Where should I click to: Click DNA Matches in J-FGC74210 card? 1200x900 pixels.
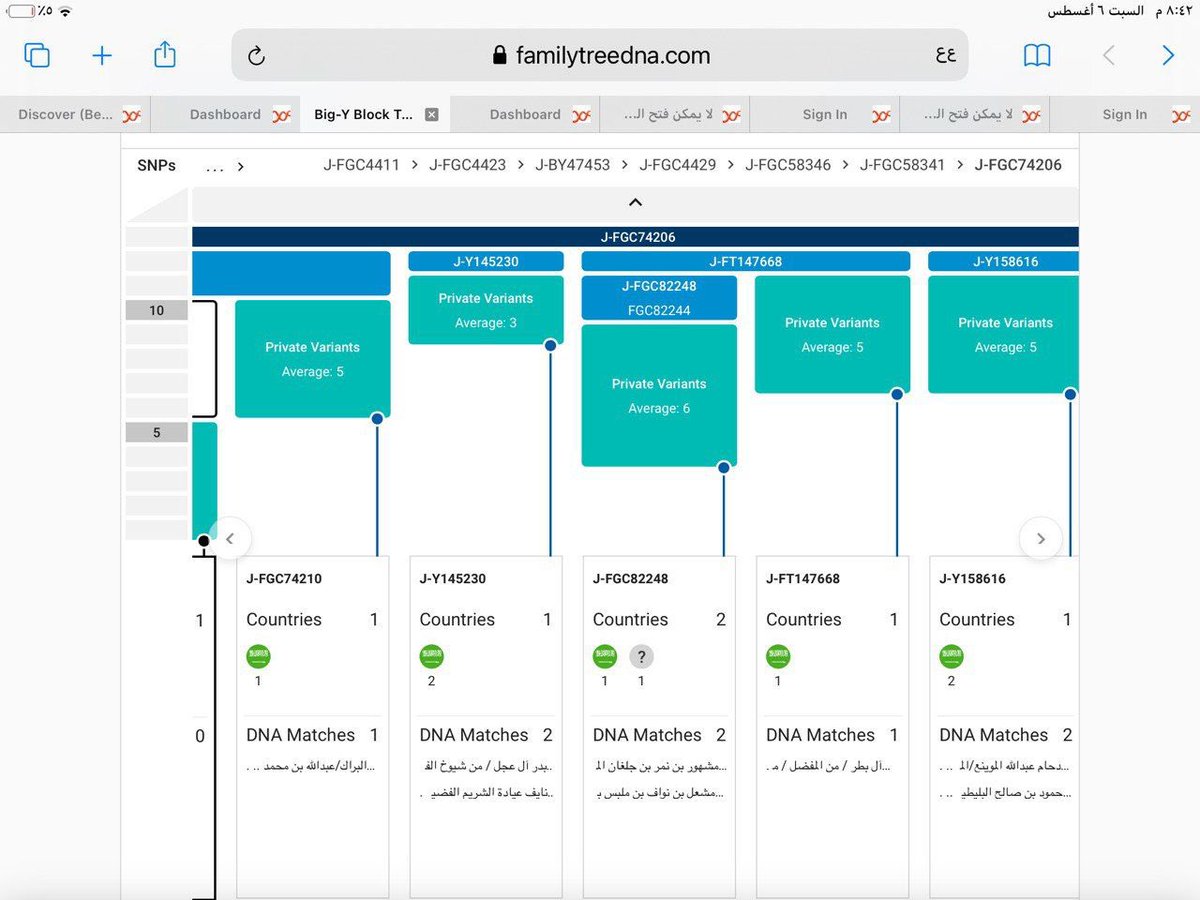[x=300, y=735]
